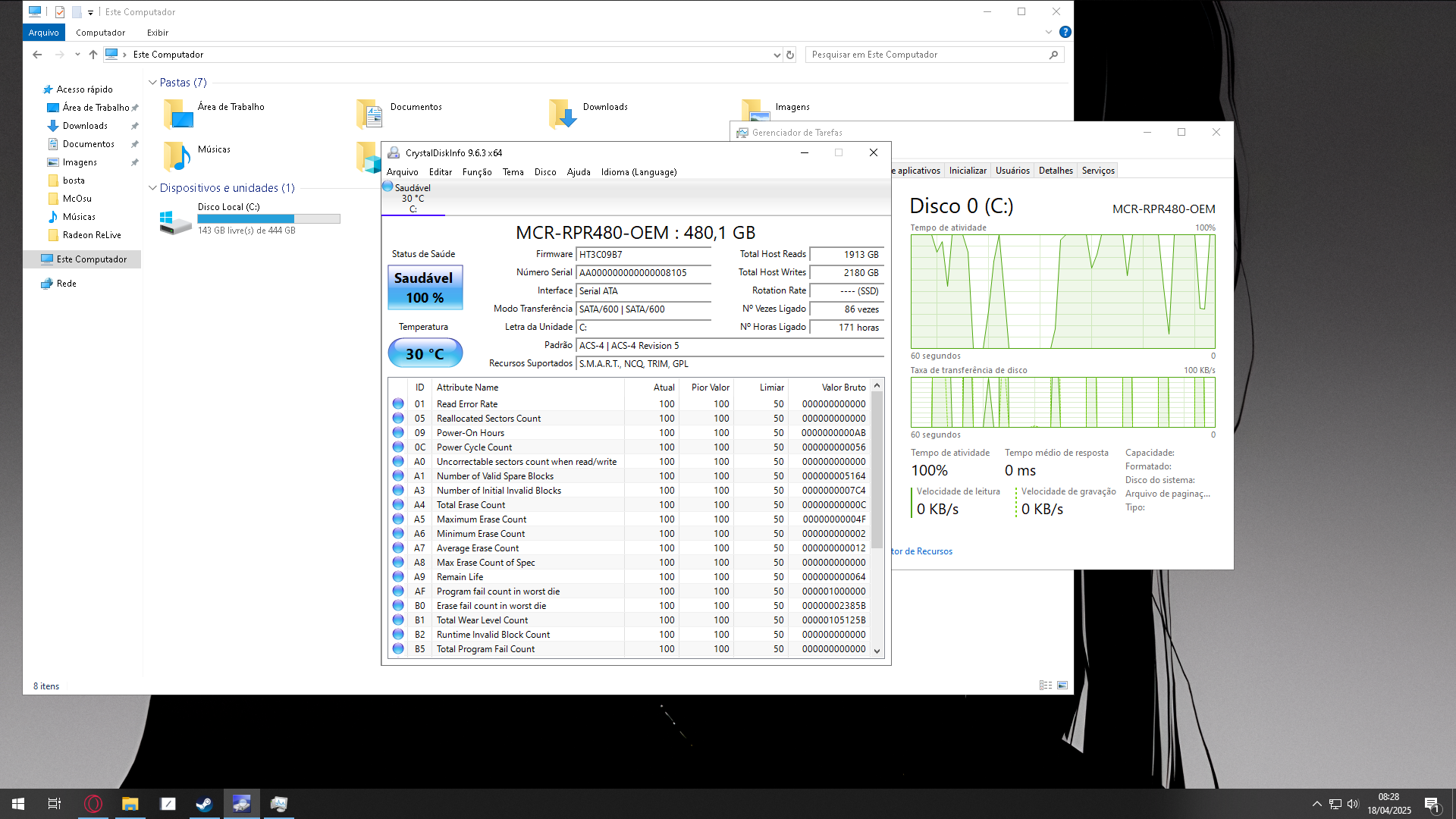Switch to Detalhes tab in Task Manager
Screen dimensions: 1456x819
pos(1056,171)
